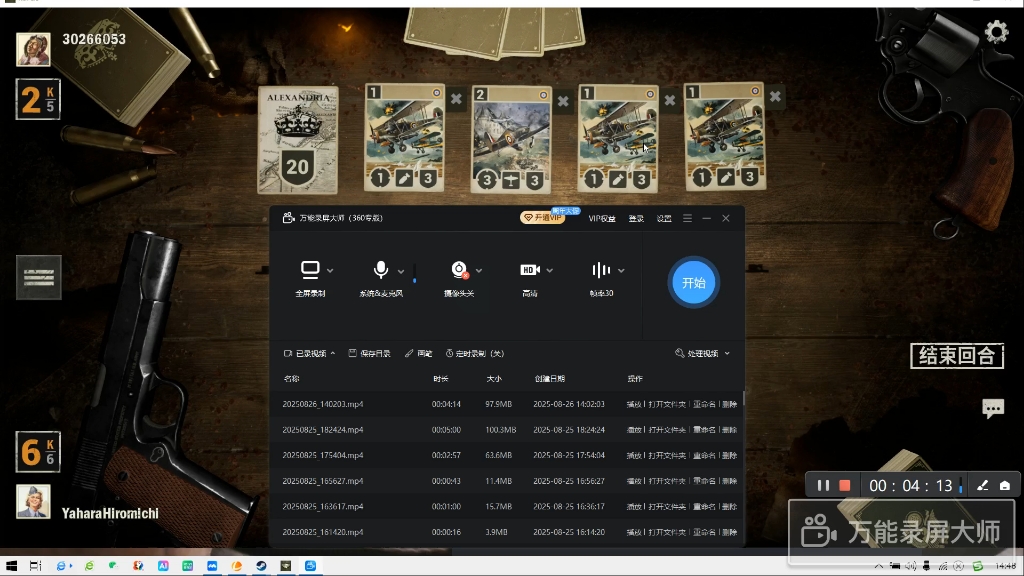Show hidden system tray icons chevron
The height and width of the screenshot is (576, 1024).
[879, 566]
